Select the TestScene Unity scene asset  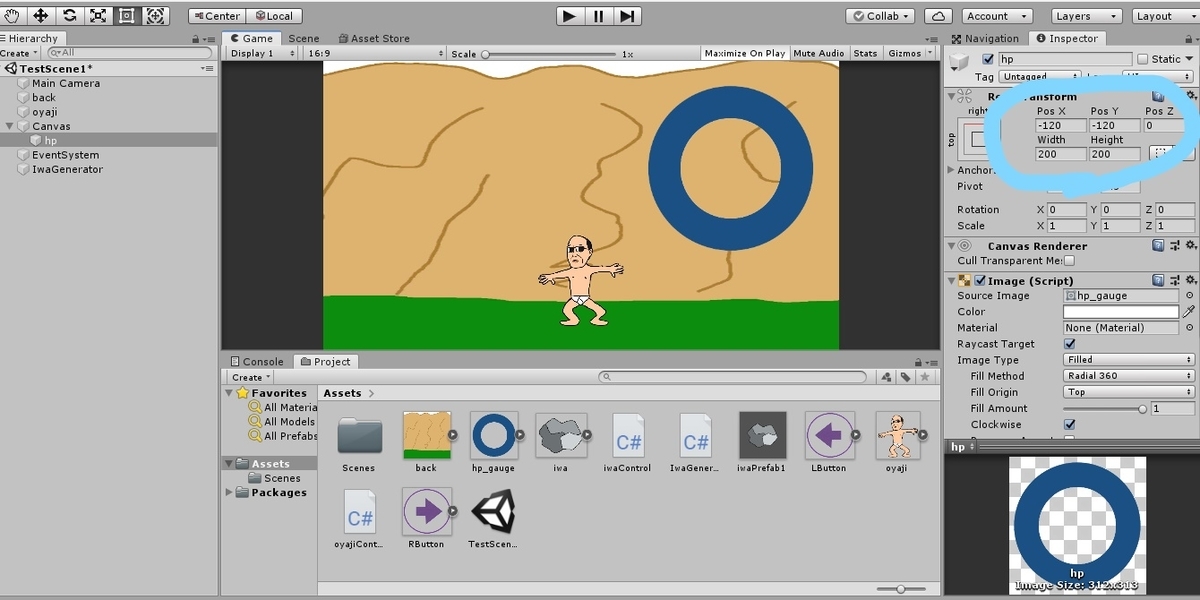pyautogui.click(x=494, y=512)
